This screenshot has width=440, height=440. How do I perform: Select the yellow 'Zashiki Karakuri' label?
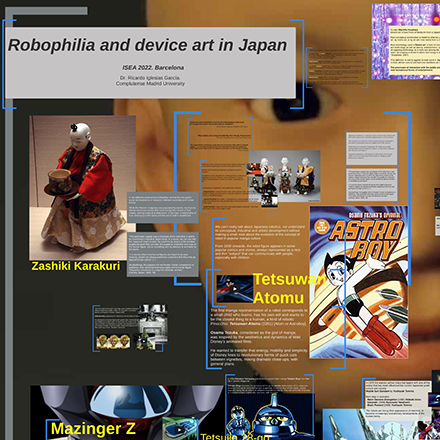point(76,266)
